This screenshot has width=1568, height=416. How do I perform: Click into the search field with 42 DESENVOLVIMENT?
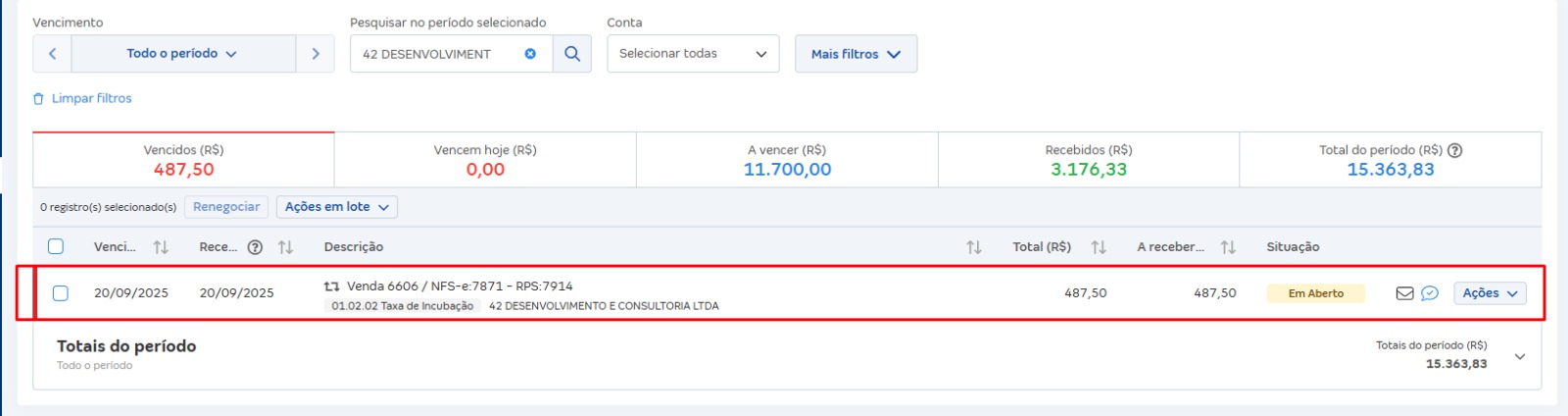(436, 54)
